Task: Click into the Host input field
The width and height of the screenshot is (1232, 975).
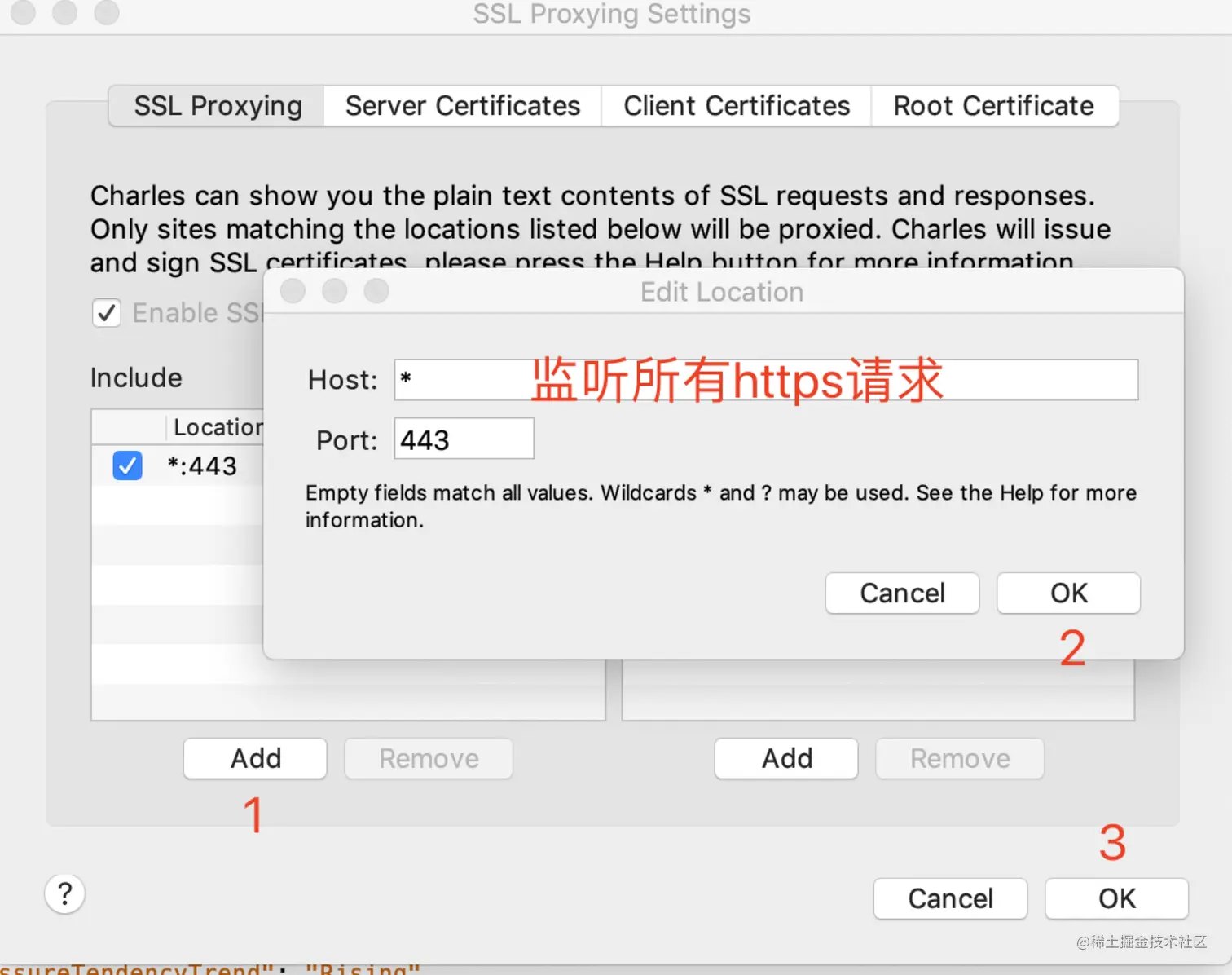Action: click(766, 380)
